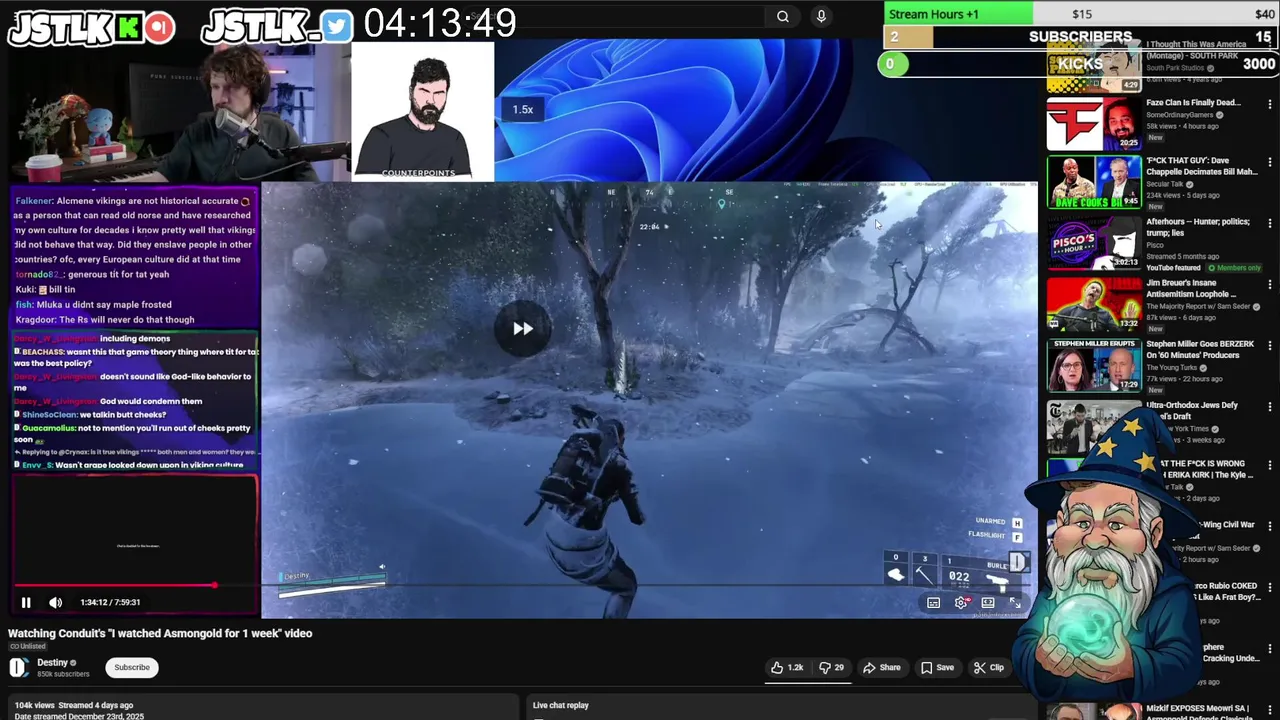
Task: Subscribe to the Destiny channel
Action: click(x=132, y=667)
